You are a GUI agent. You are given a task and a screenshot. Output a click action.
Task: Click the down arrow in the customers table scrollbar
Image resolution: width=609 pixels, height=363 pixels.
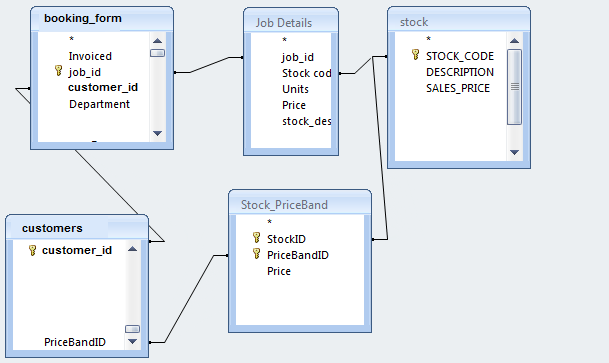click(132, 342)
